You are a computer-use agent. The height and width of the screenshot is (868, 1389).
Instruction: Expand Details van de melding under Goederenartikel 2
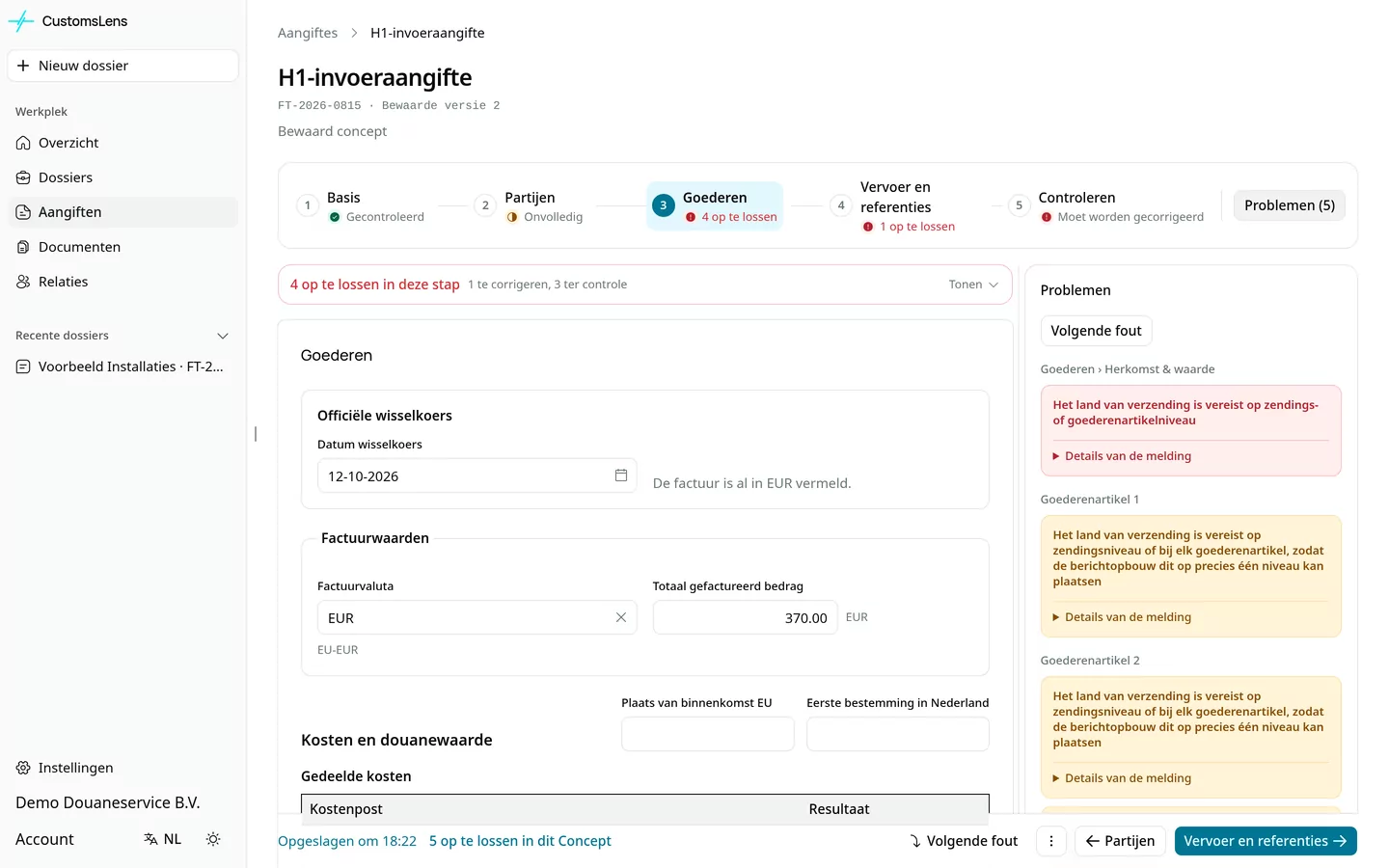[1122, 778]
